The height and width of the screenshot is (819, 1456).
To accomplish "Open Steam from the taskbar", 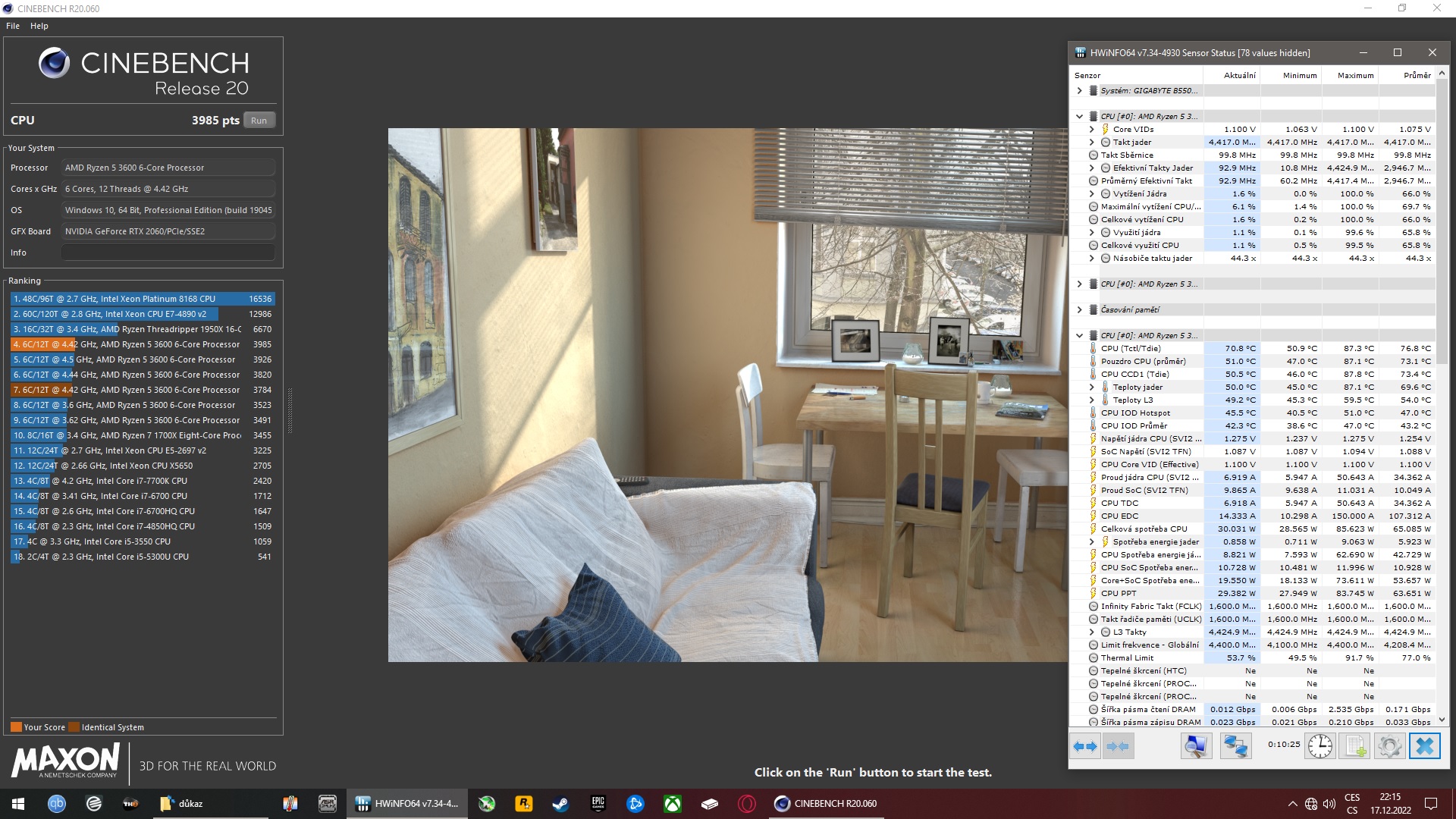I will [560, 804].
